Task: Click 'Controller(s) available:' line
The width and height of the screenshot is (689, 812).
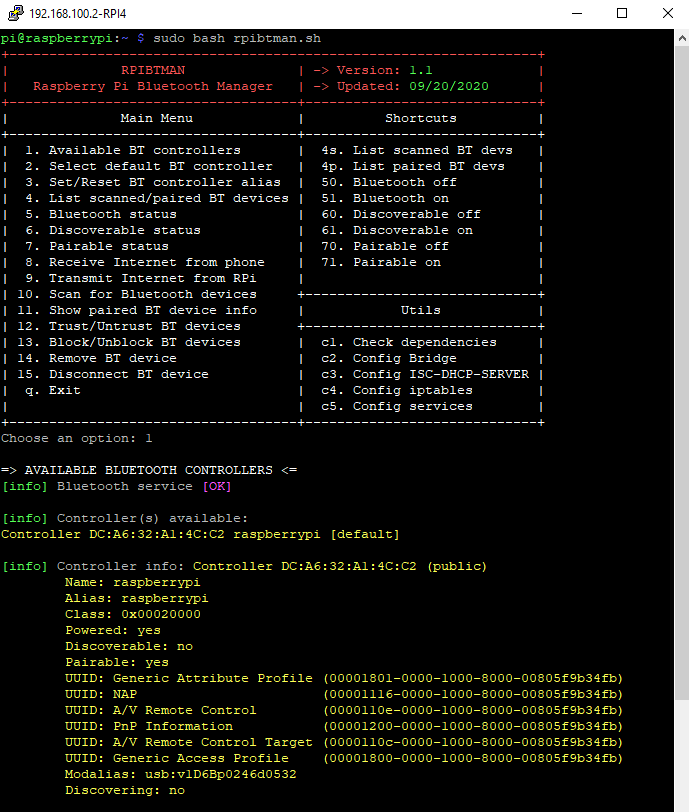Action: click(152, 519)
